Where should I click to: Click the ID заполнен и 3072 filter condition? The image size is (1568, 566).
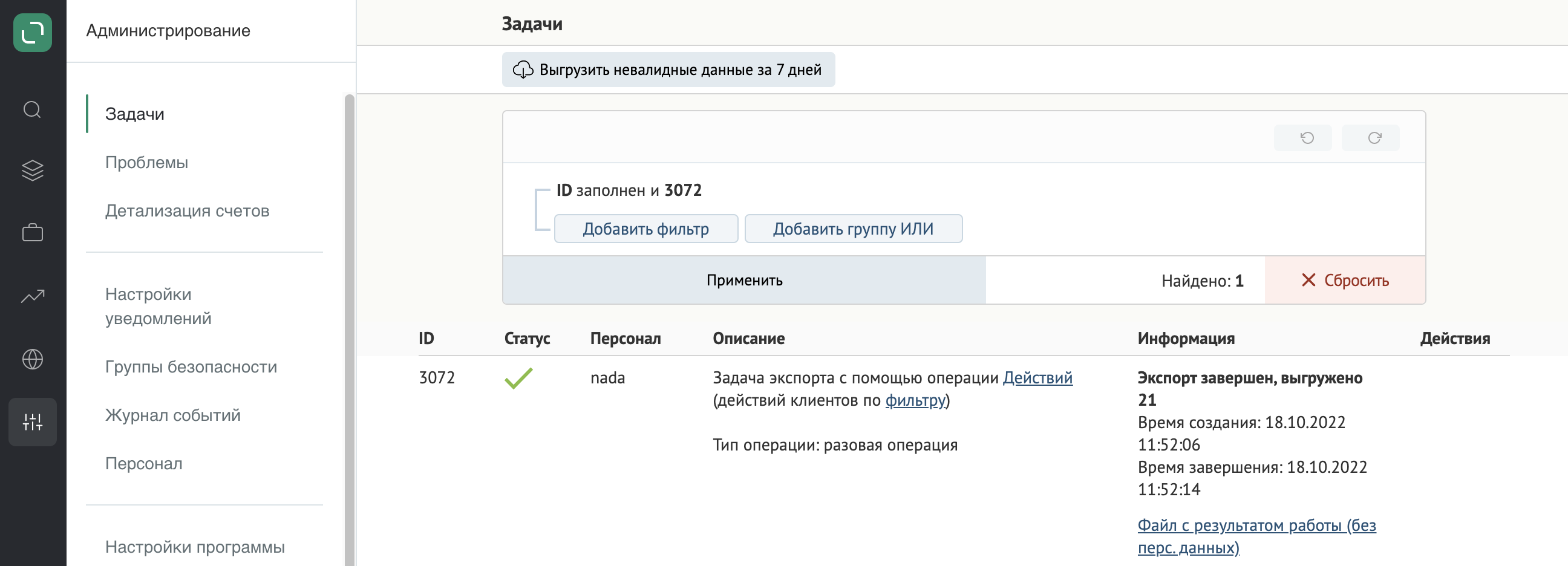pyautogui.click(x=629, y=190)
